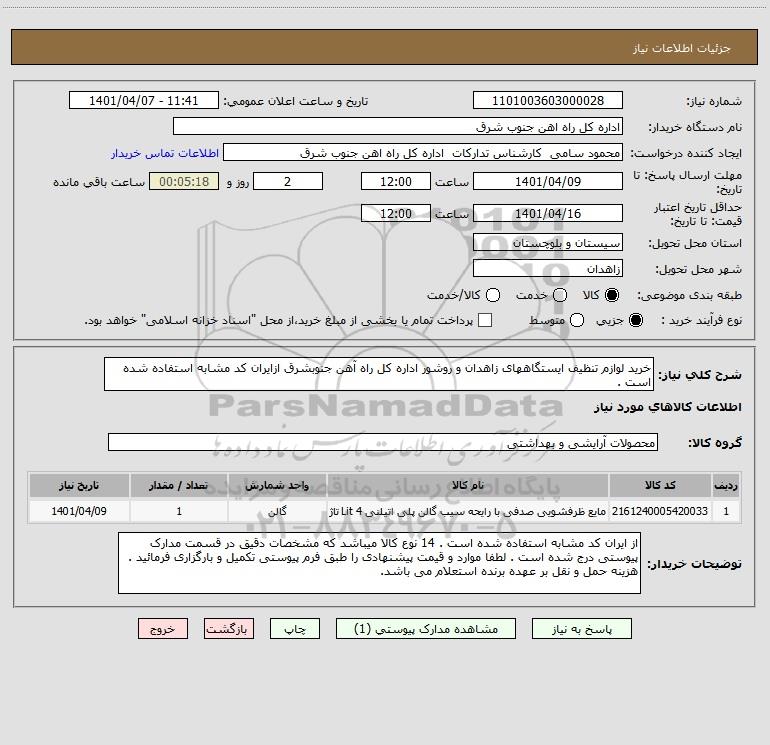Click the خروج exit button
770x745 pixels.
pyautogui.click(x=163, y=629)
